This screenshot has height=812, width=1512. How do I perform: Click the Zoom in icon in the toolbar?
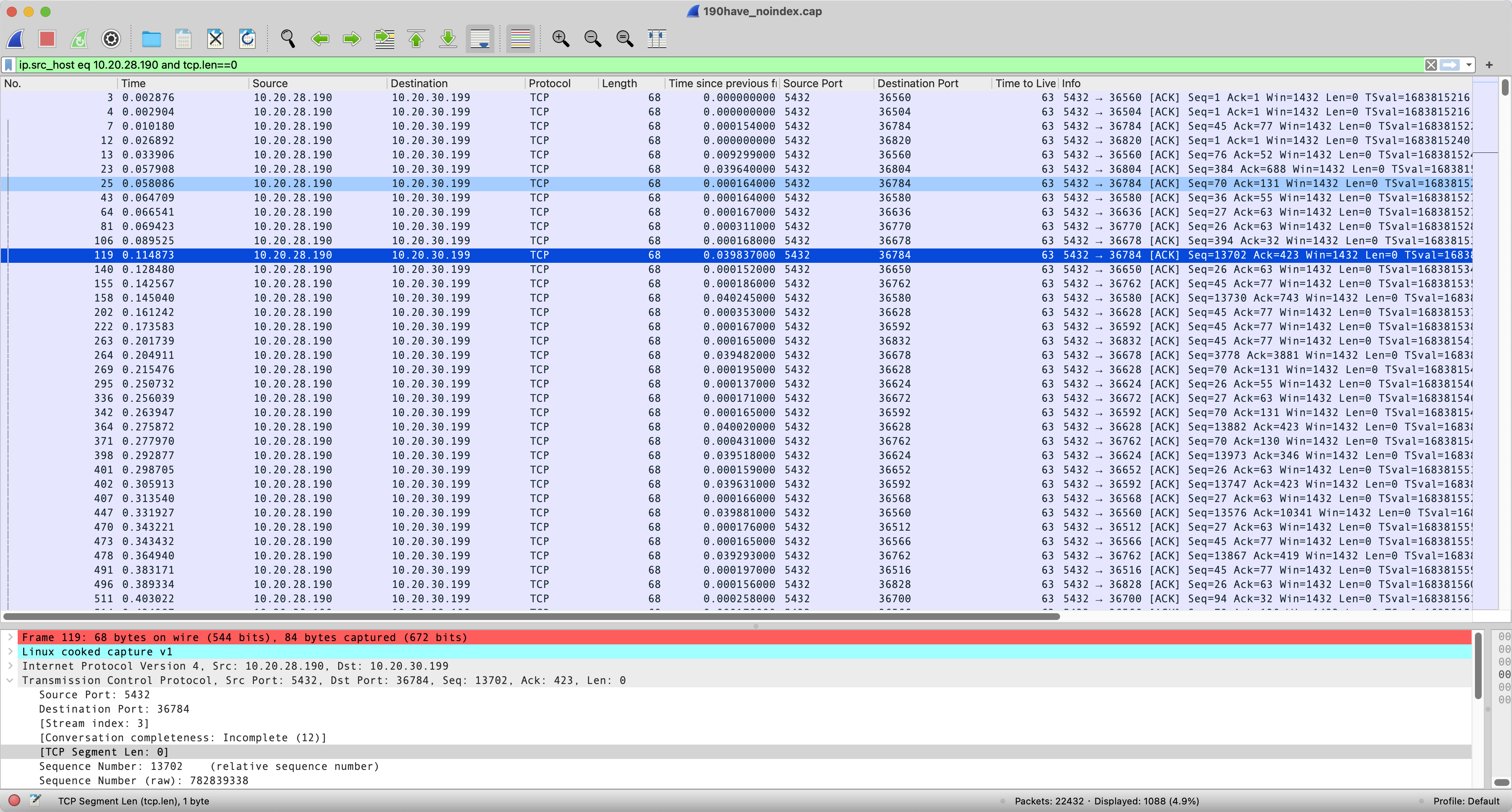coord(561,39)
